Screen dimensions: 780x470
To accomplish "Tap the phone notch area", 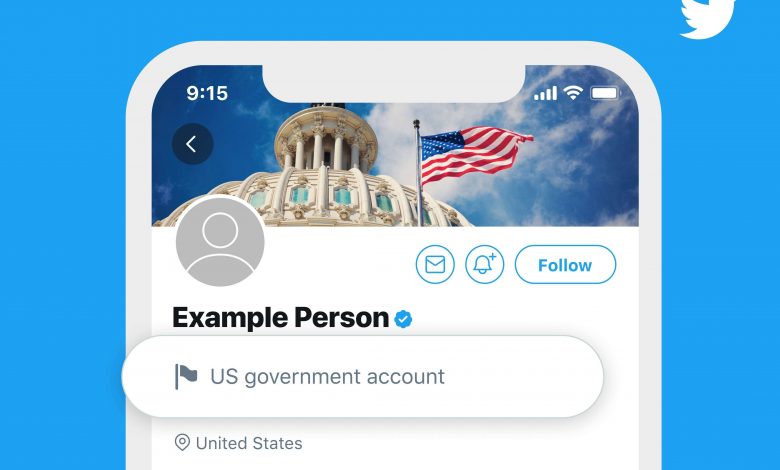I will (393, 84).
